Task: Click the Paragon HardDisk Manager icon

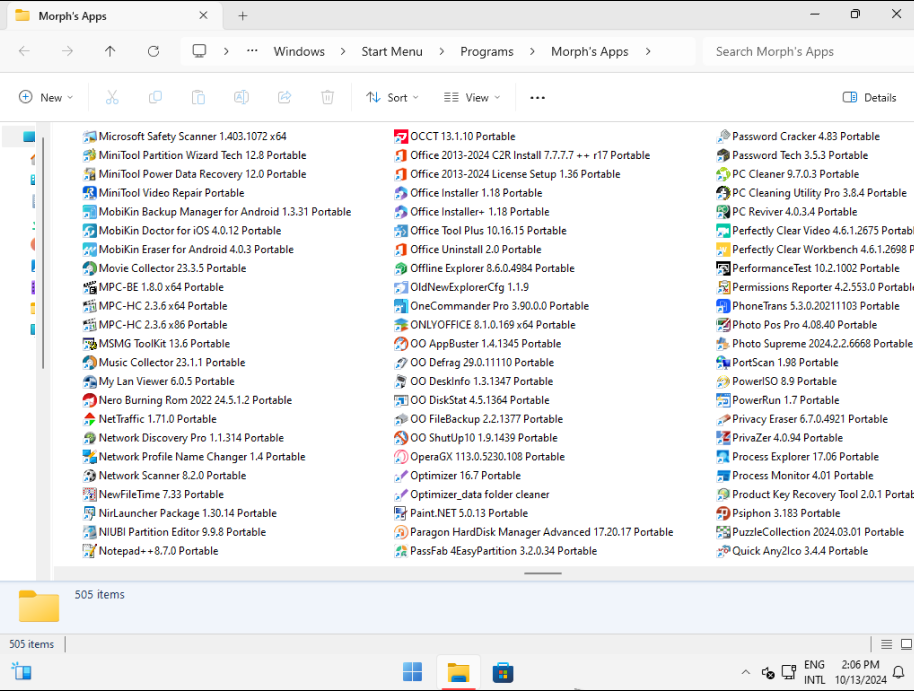Action: (x=400, y=532)
